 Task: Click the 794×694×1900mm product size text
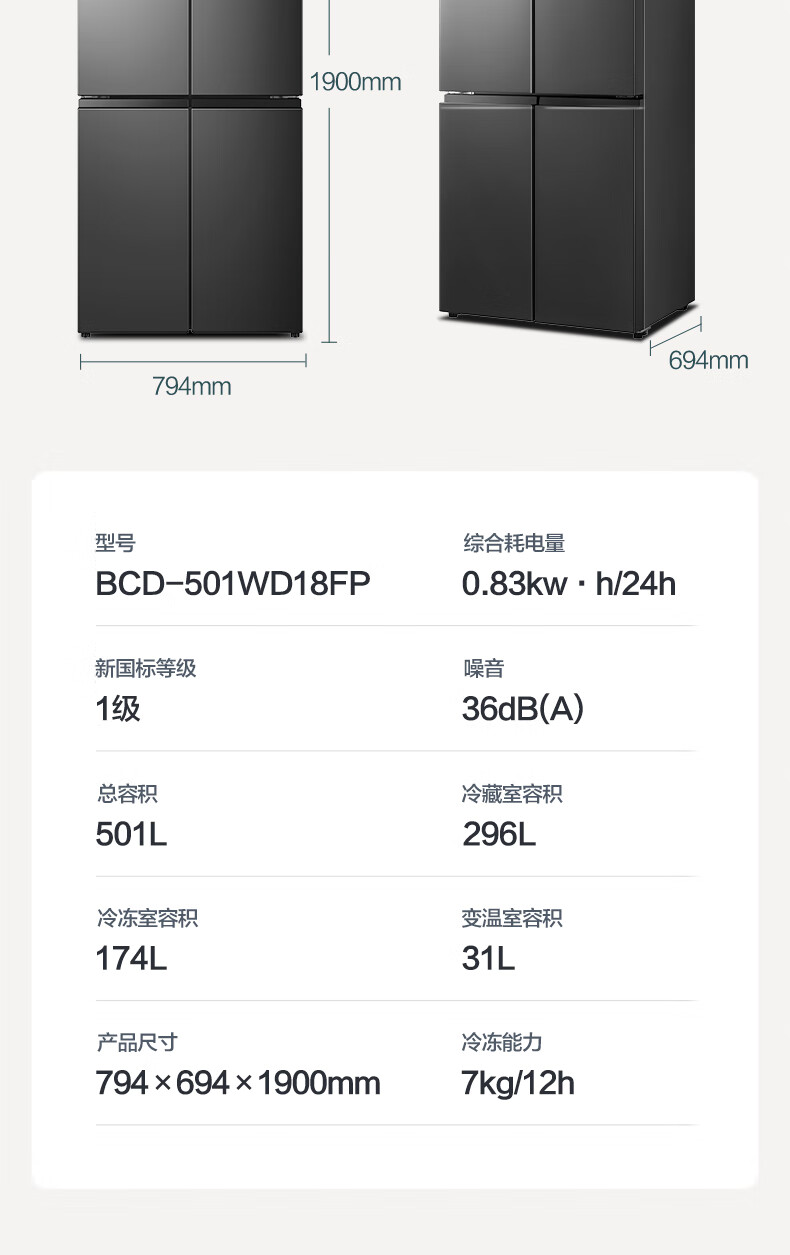point(238,1083)
